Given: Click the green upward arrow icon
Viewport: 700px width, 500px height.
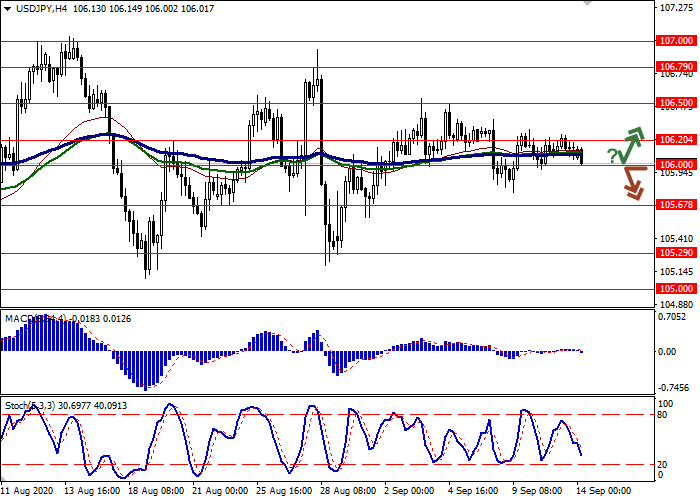Looking at the screenshot, I should pos(631,145).
